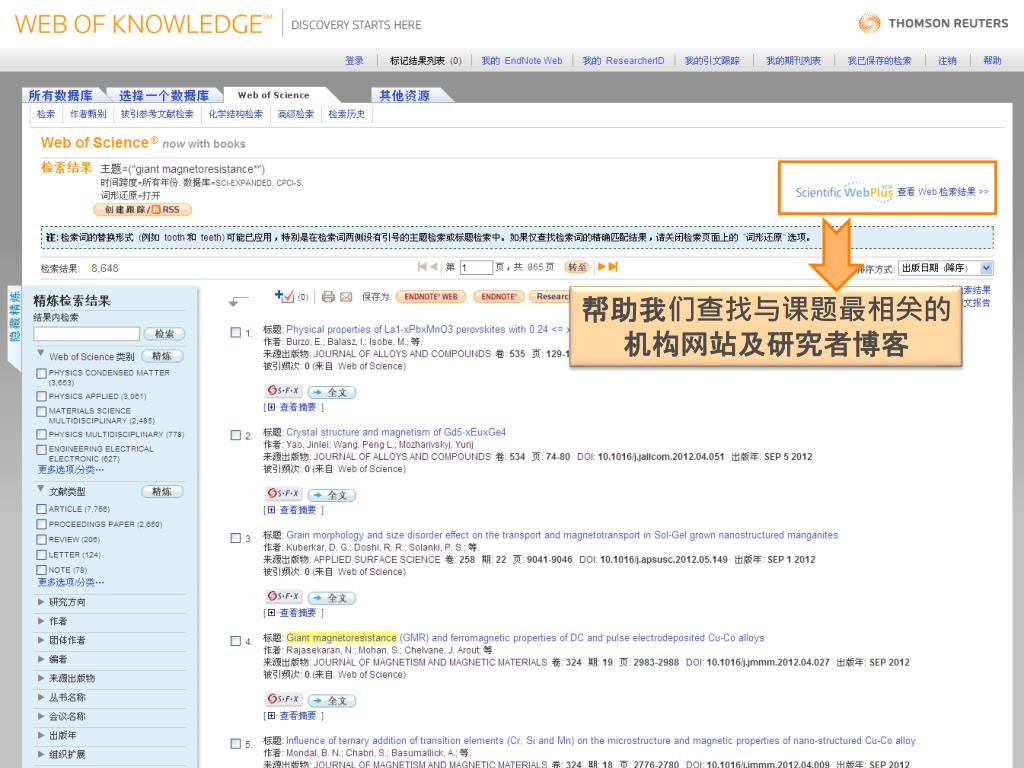Click S·F·X icon for result 2
The image size is (1024, 768).
coord(283,494)
